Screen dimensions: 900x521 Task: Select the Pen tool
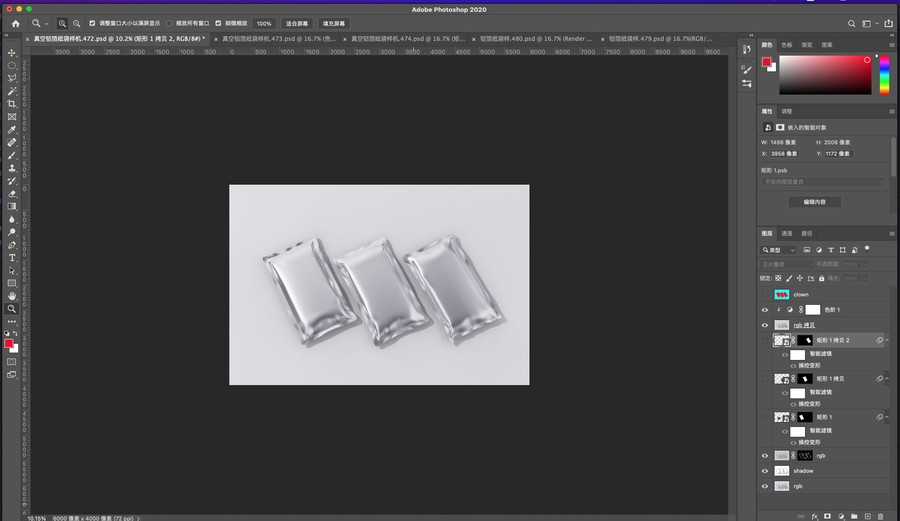(11, 245)
